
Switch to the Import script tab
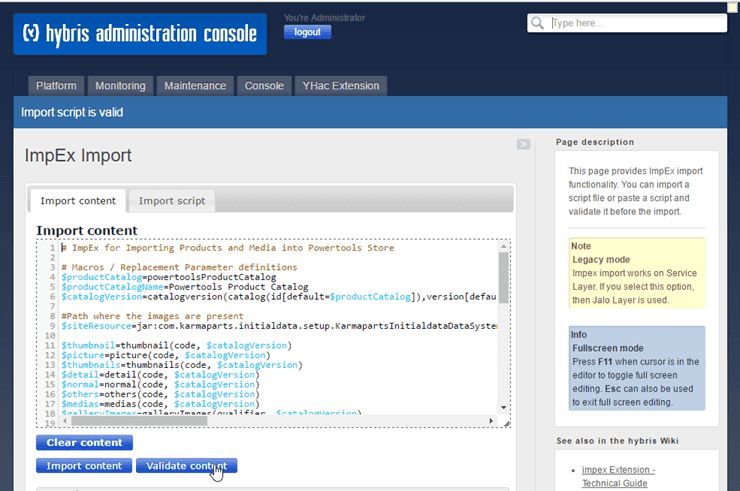[172, 201]
